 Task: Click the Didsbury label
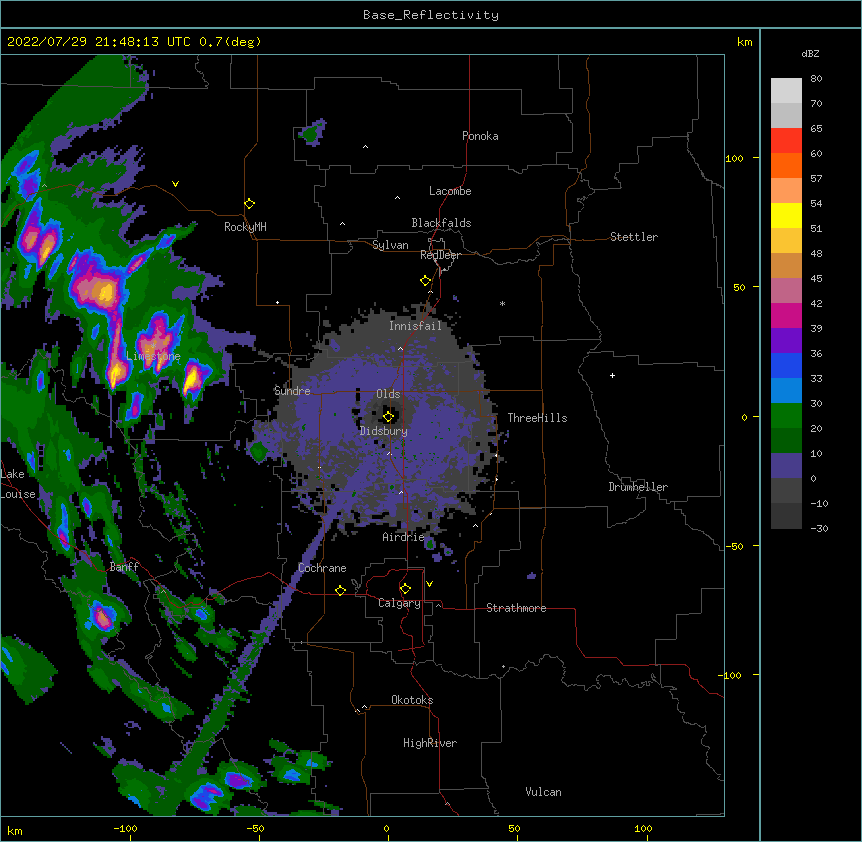[x=384, y=431]
